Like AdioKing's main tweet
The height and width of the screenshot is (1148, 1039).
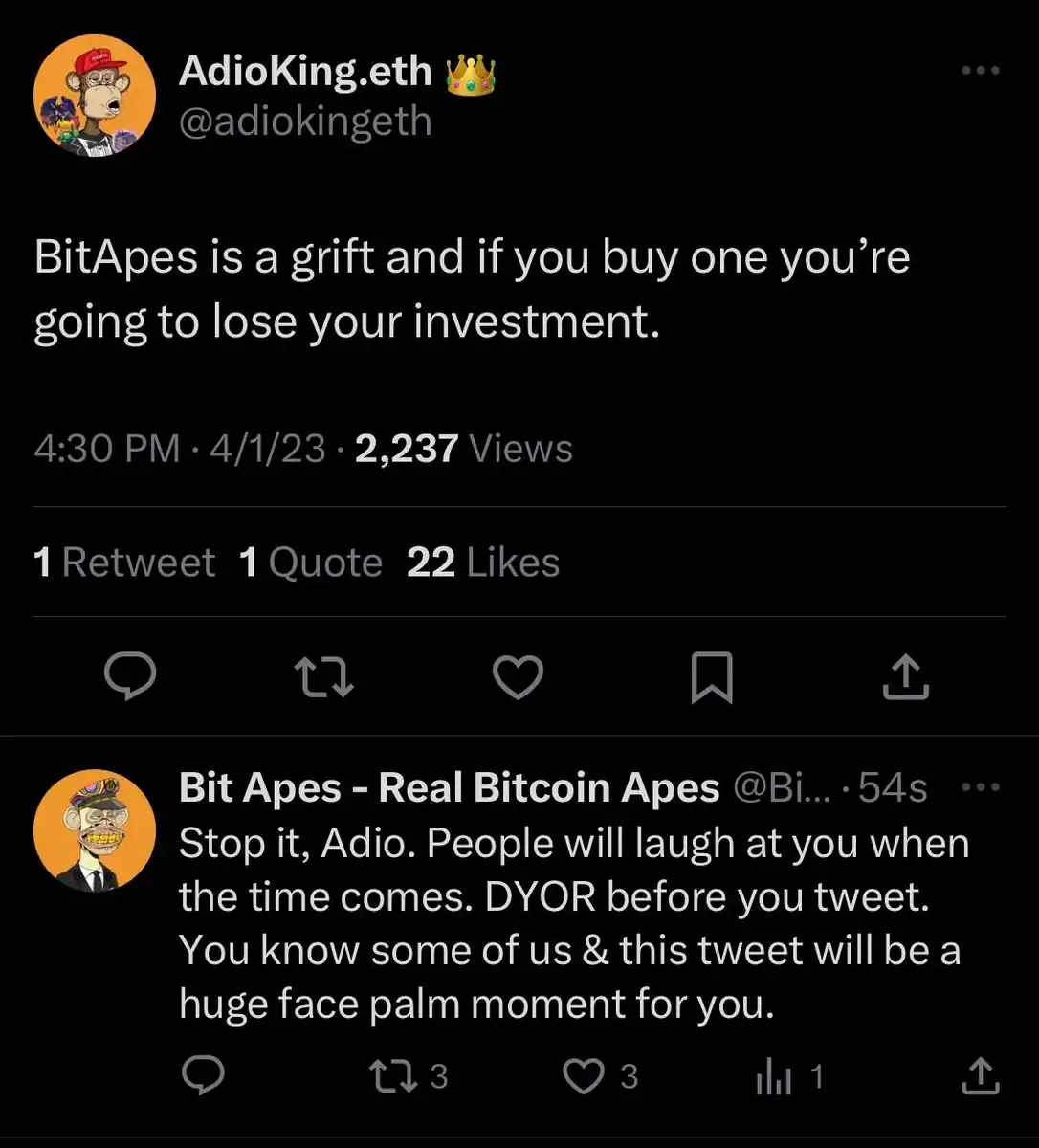pyautogui.click(x=518, y=676)
